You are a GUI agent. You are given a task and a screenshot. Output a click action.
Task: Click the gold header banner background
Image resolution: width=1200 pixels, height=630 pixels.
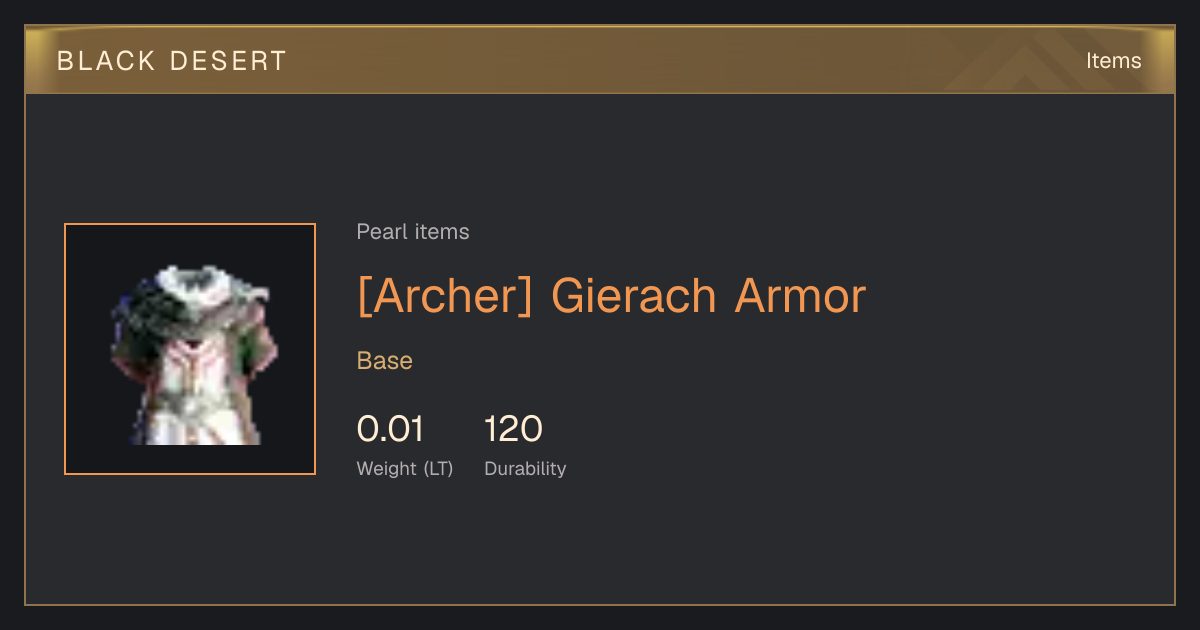point(600,60)
